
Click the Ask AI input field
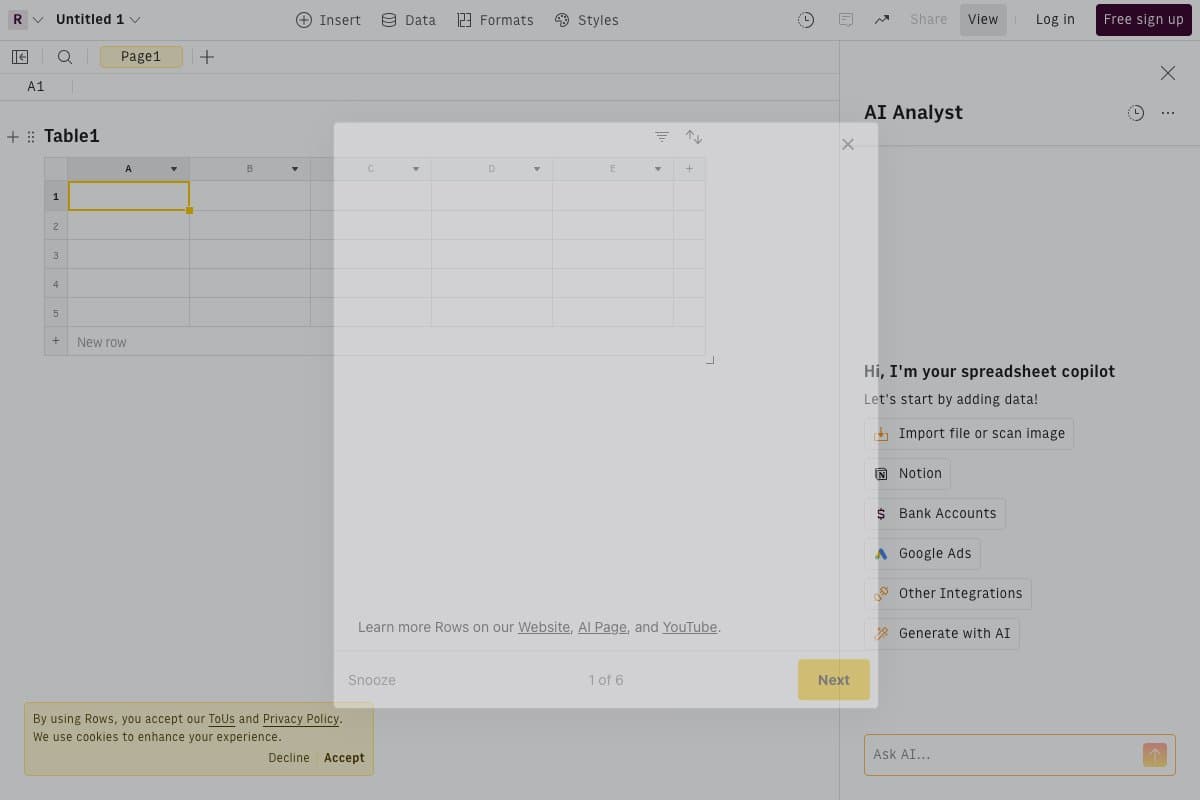click(1000, 754)
